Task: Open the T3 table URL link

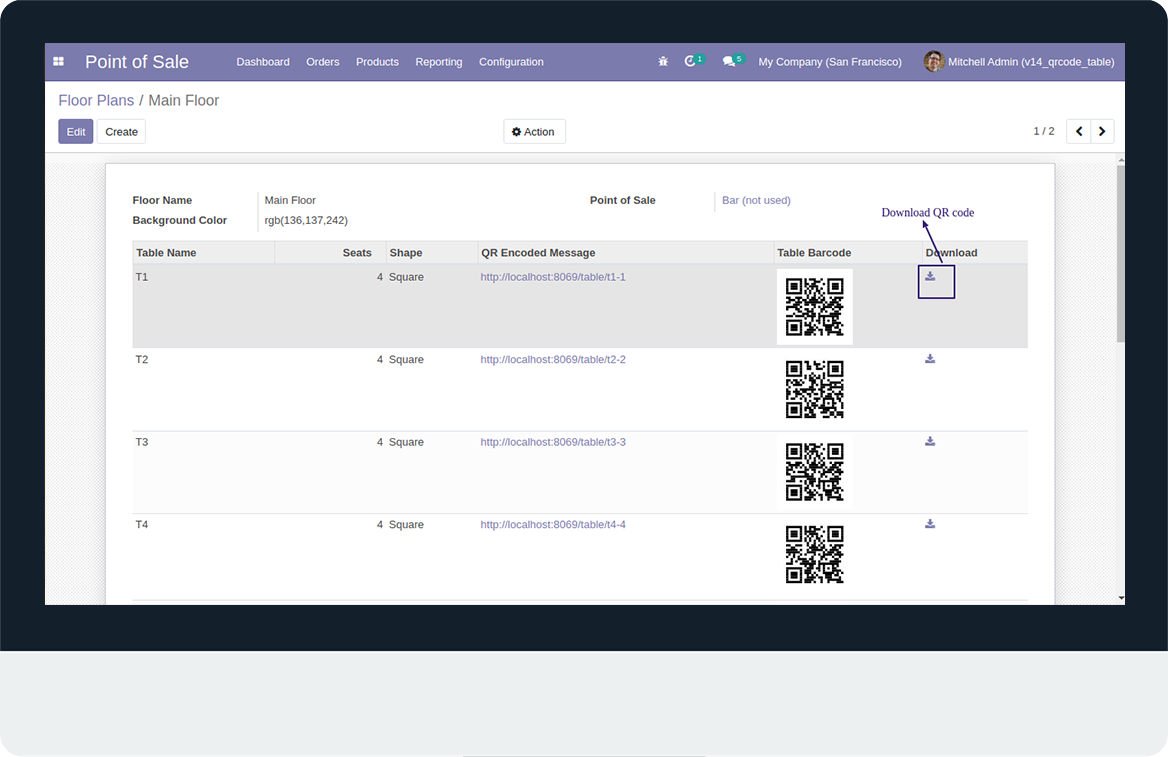Action: [x=553, y=443]
